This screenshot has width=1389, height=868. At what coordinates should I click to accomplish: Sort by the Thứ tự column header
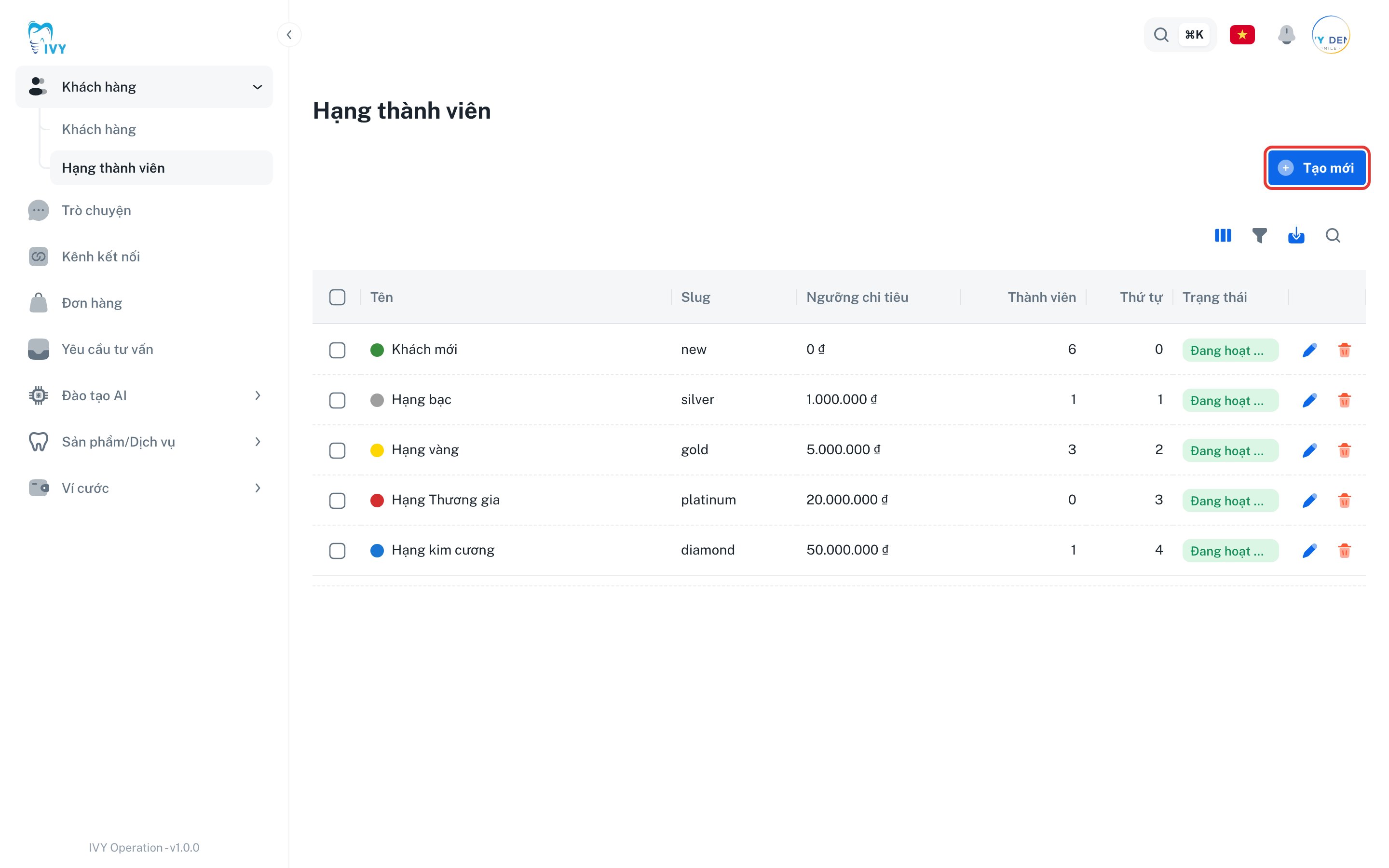pos(1141,298)
